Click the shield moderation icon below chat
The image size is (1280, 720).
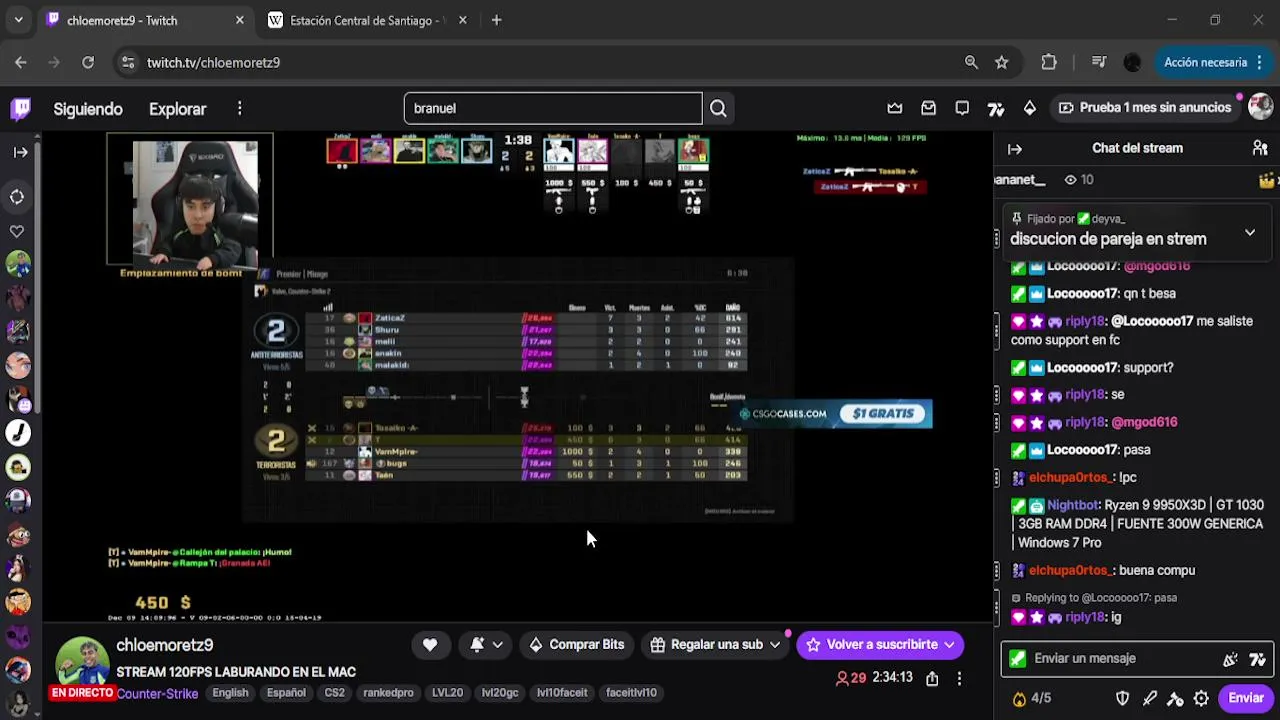1122,698
